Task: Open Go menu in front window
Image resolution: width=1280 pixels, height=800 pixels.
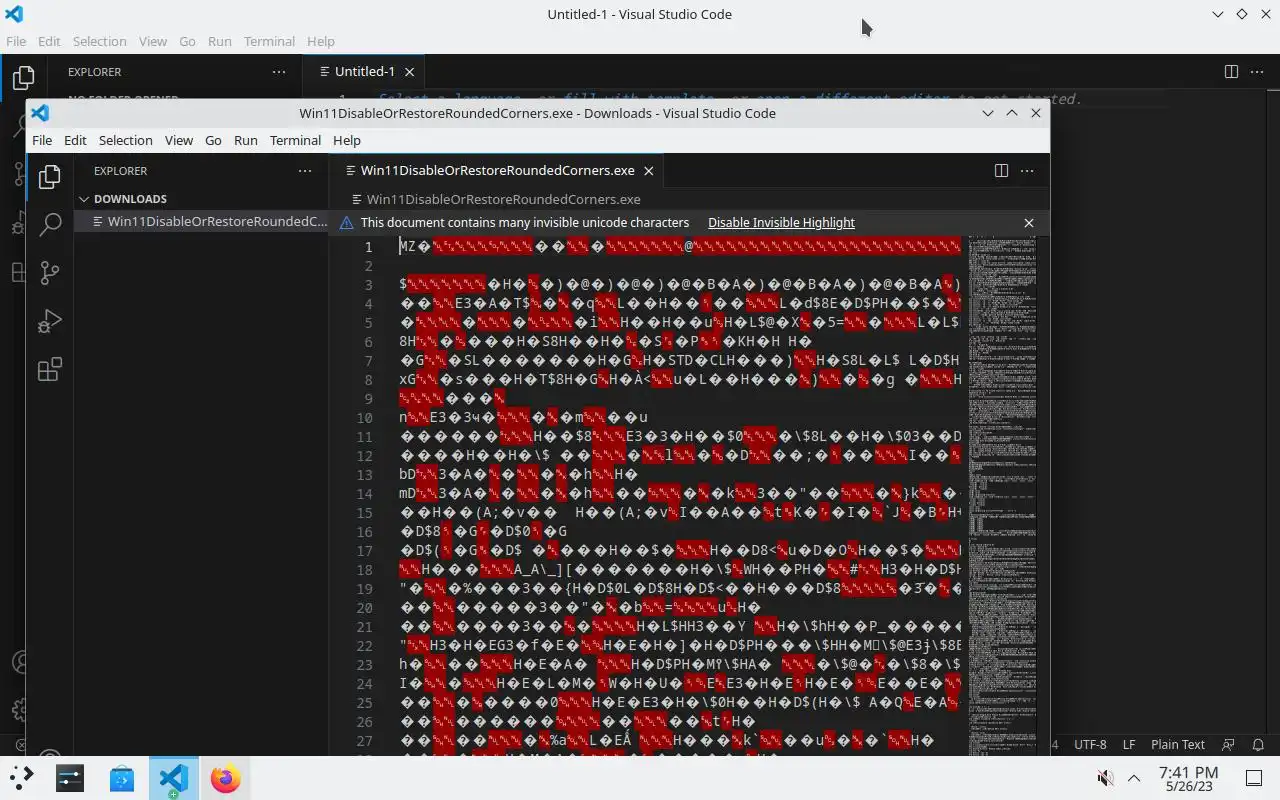Action: [x=213, y=140]
